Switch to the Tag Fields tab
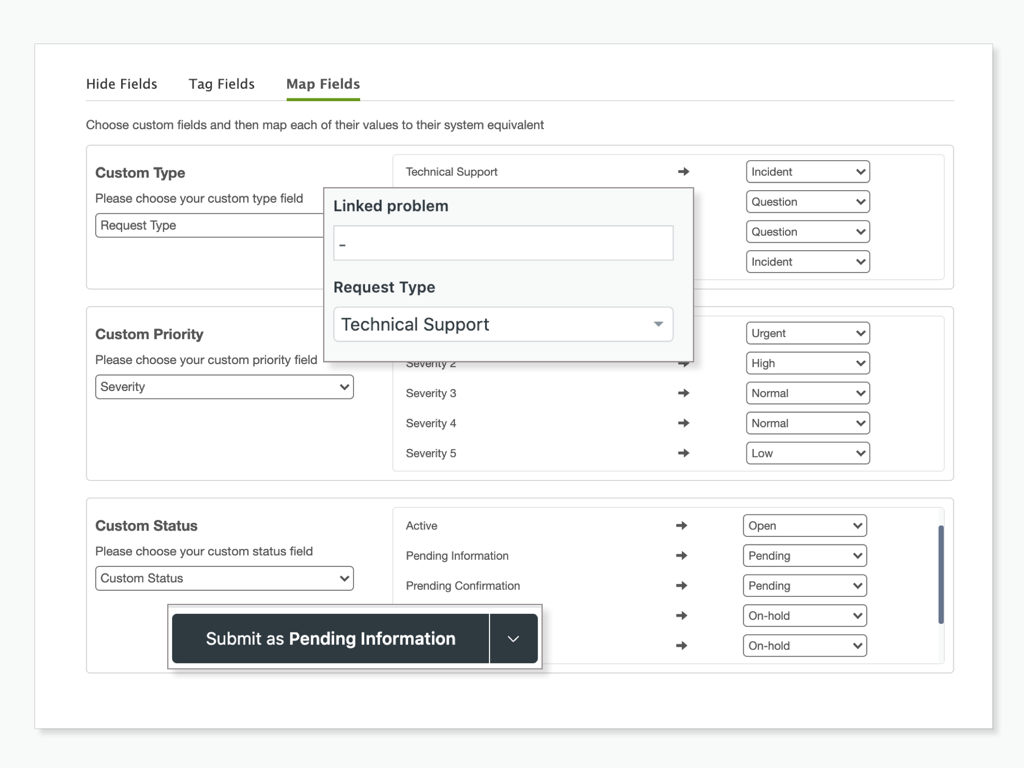Image resolution: width=1024 pixels, height=768 pixels. click(221, 84)
